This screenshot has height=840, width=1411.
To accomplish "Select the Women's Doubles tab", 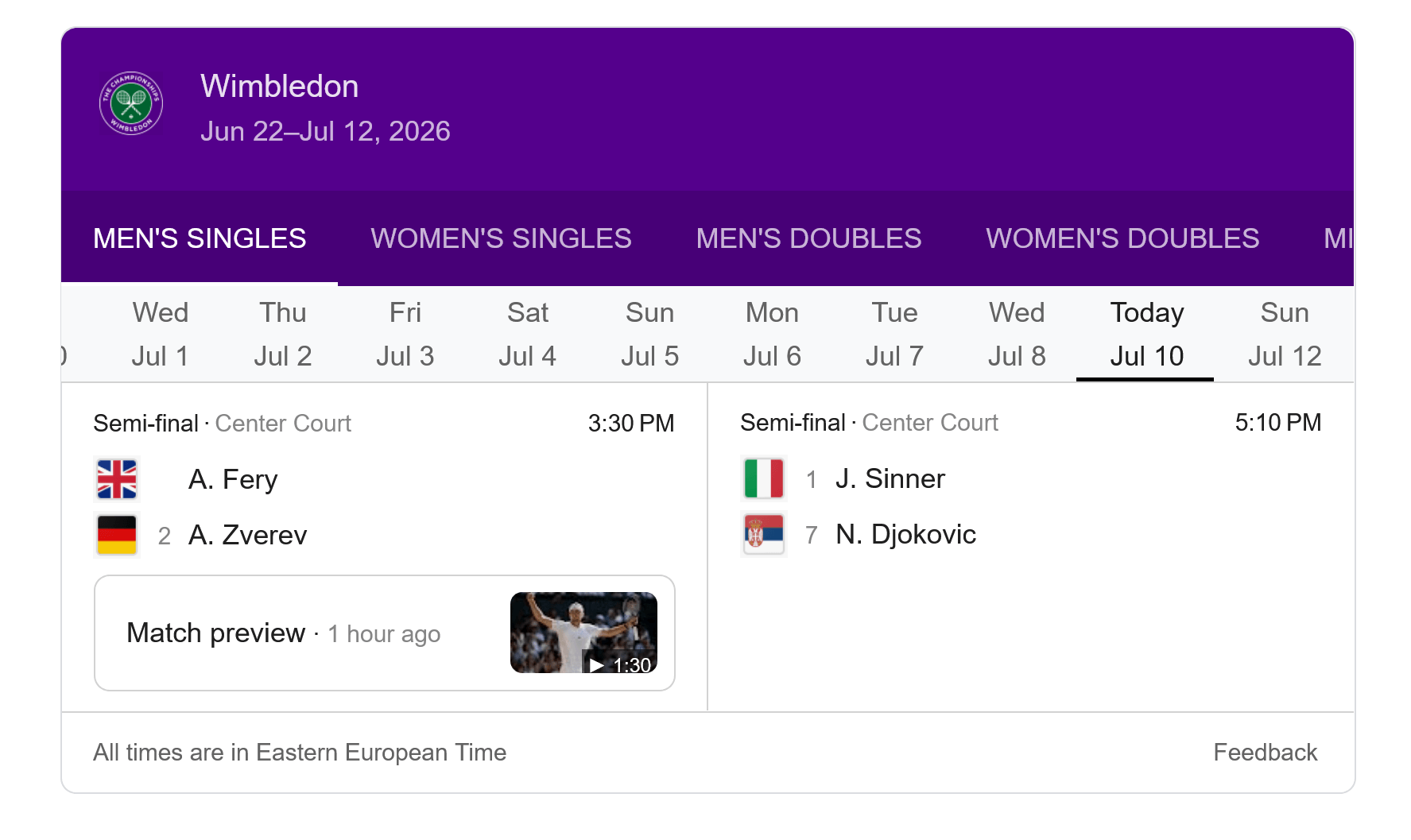I will (x=1122, y=238).
